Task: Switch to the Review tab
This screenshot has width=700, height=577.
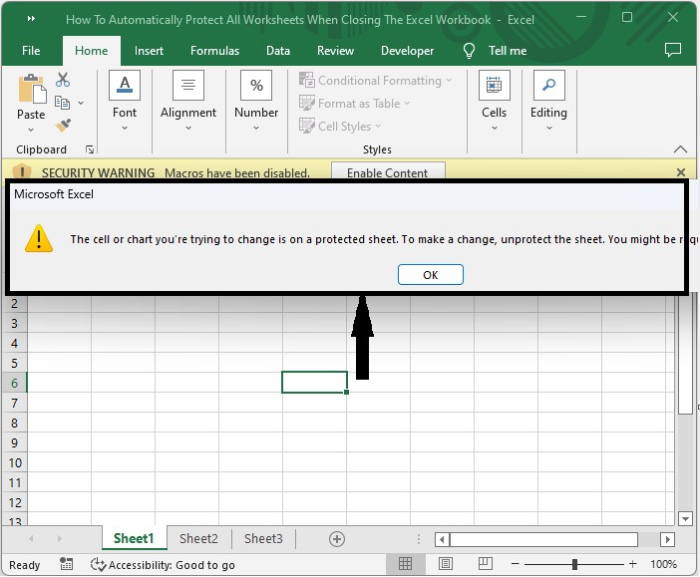Action: point(335,51)
